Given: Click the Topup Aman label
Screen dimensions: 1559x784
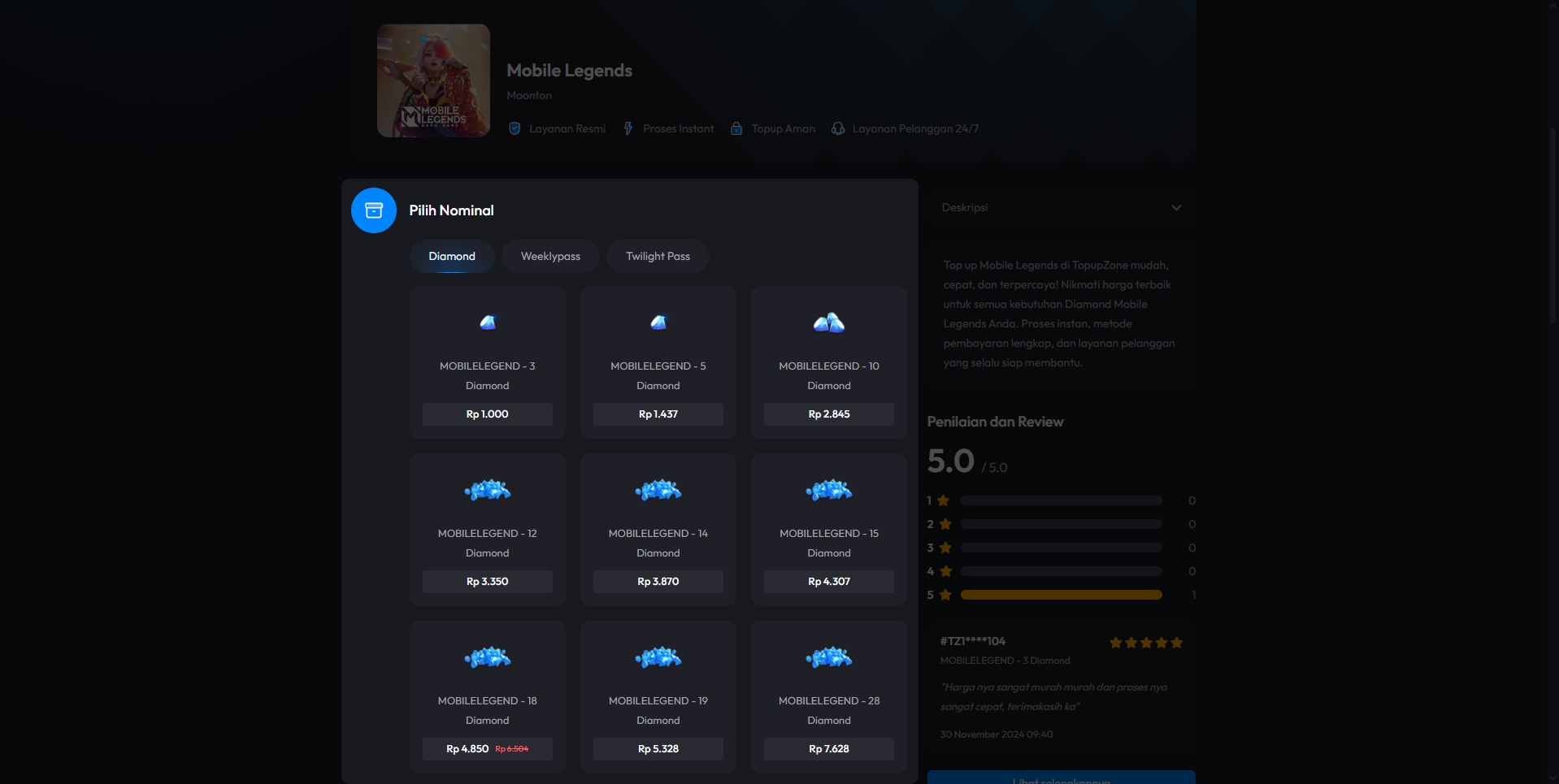Looking at the screenshot, I should (784, 128).
